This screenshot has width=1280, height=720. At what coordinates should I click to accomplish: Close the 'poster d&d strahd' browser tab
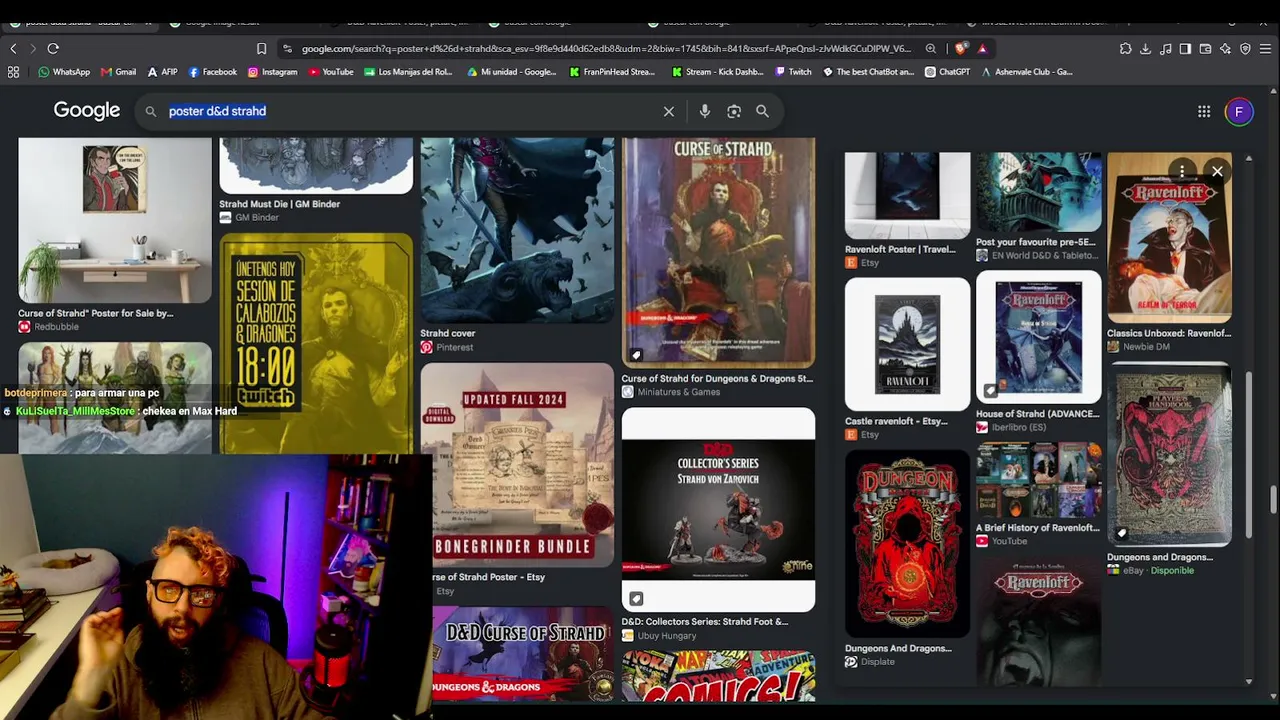tap(148, 22)
